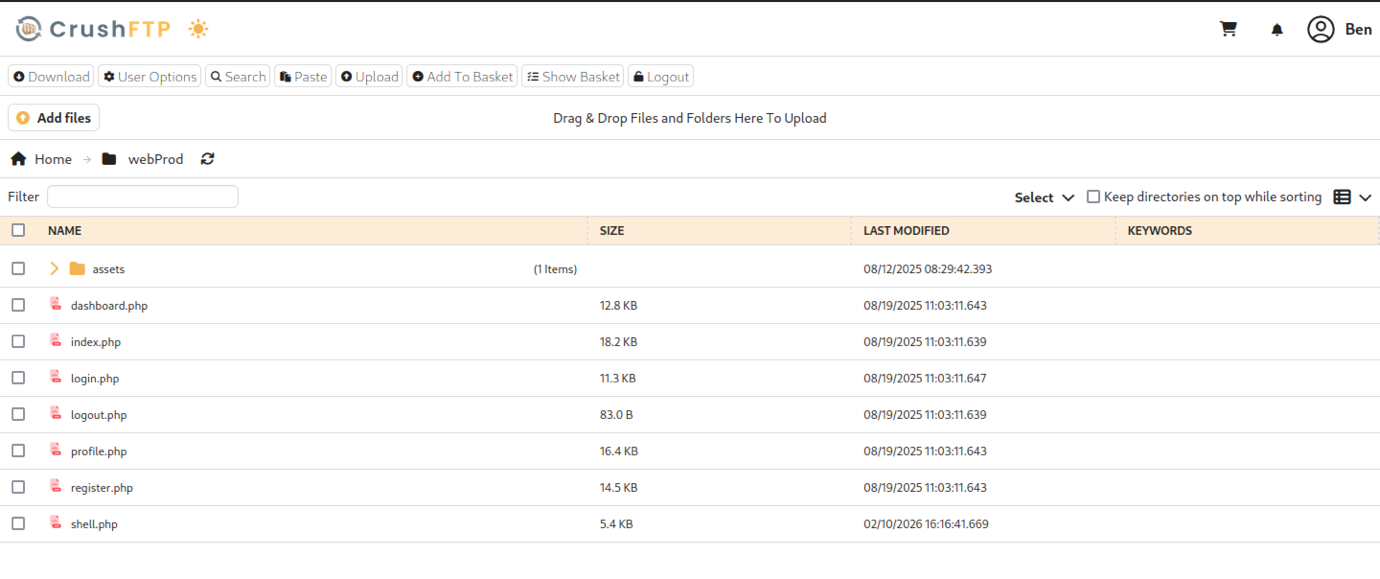Check the box for dashboard.php
The image size is (1380, 579).
point(18,305)
